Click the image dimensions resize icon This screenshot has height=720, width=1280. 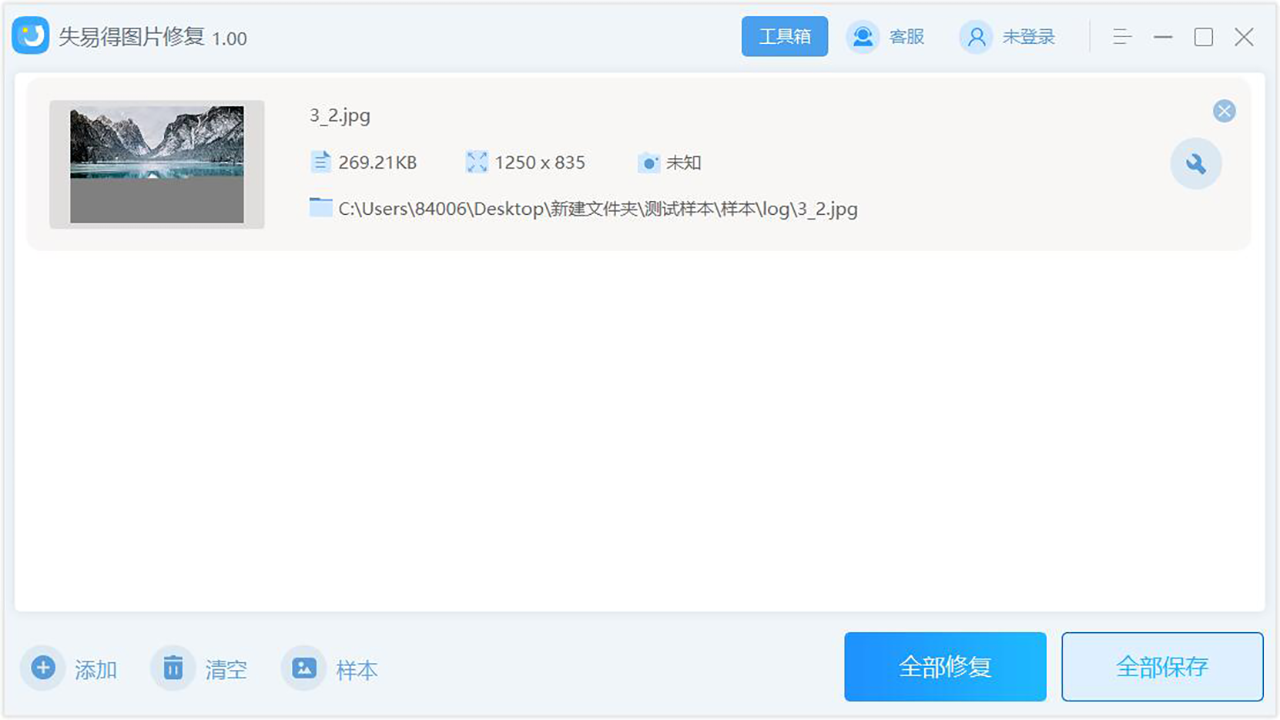[479, 161]
